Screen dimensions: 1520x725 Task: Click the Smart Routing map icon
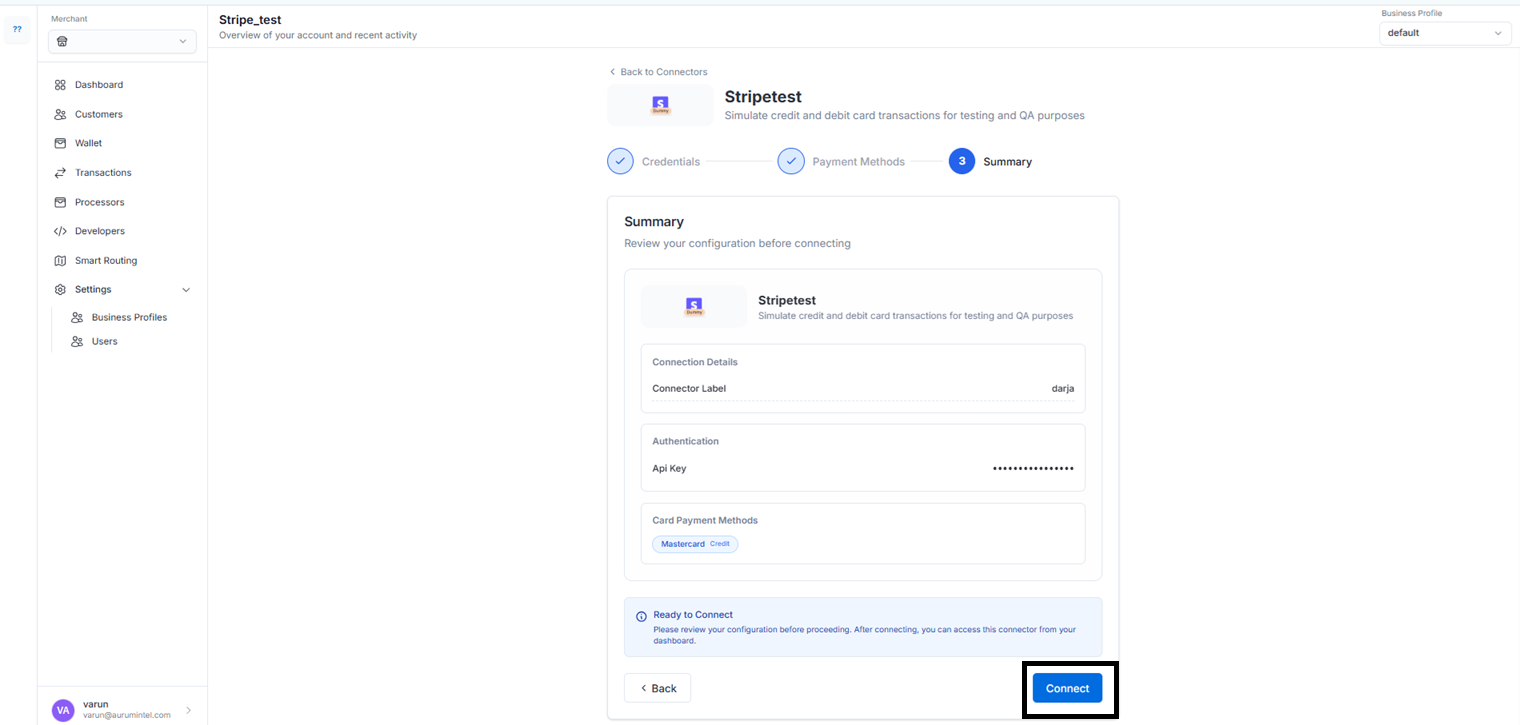[60, 261]
